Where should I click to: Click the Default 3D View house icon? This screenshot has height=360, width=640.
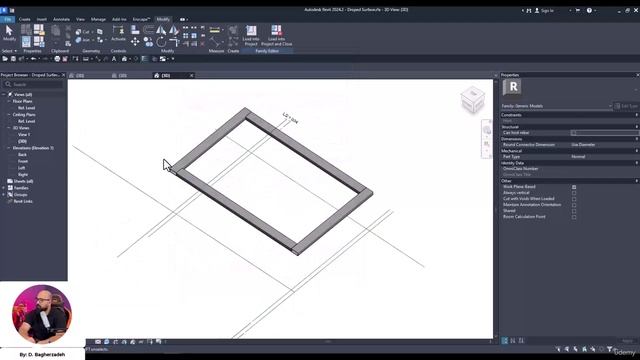[124, 59]
